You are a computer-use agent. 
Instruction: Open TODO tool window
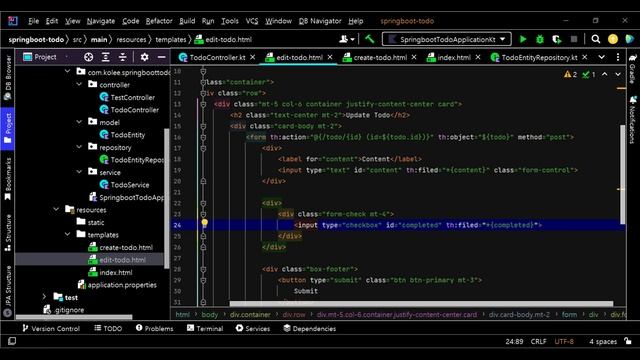[108, 329]
